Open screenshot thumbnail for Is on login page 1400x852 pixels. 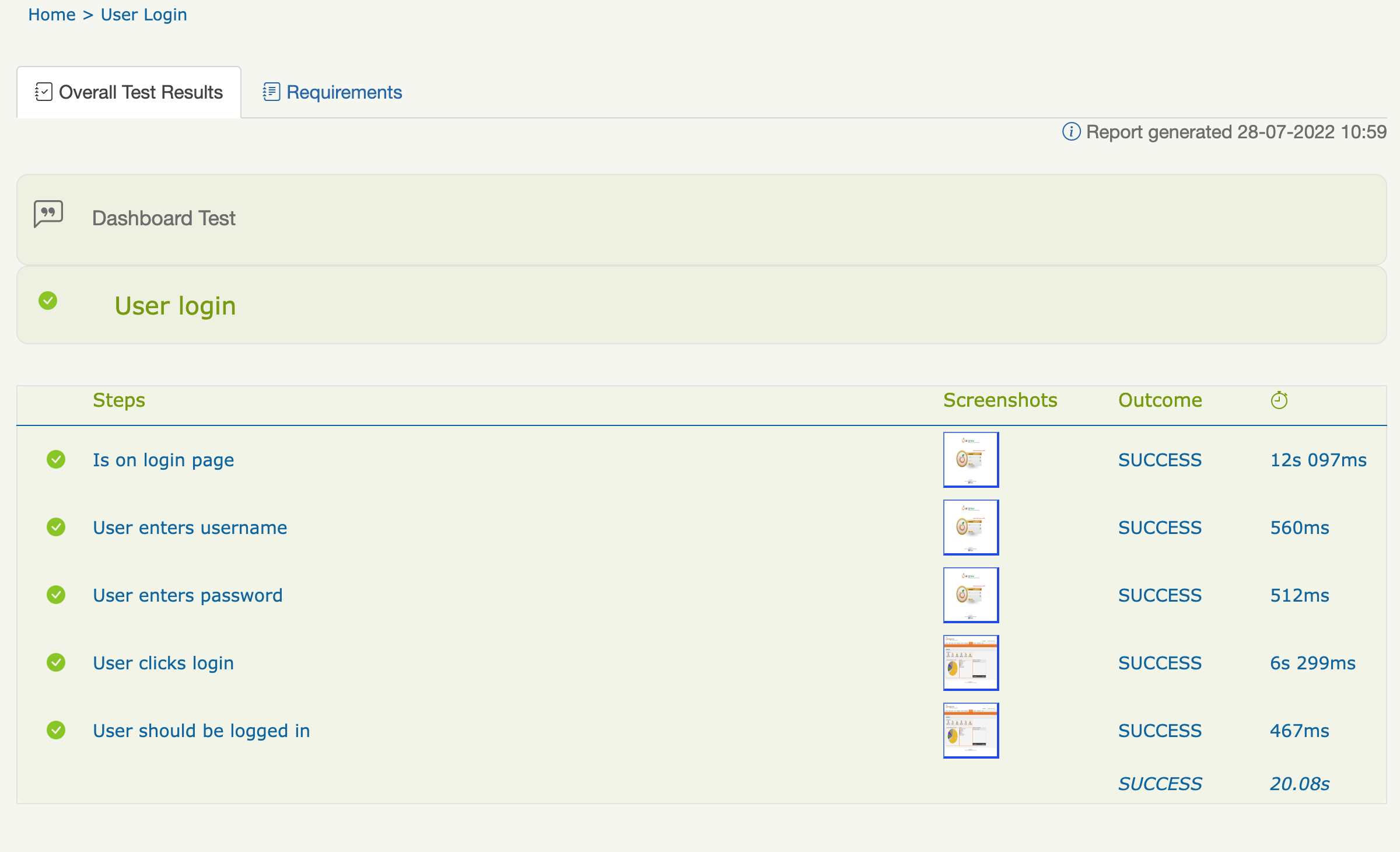tap(971, 460)
